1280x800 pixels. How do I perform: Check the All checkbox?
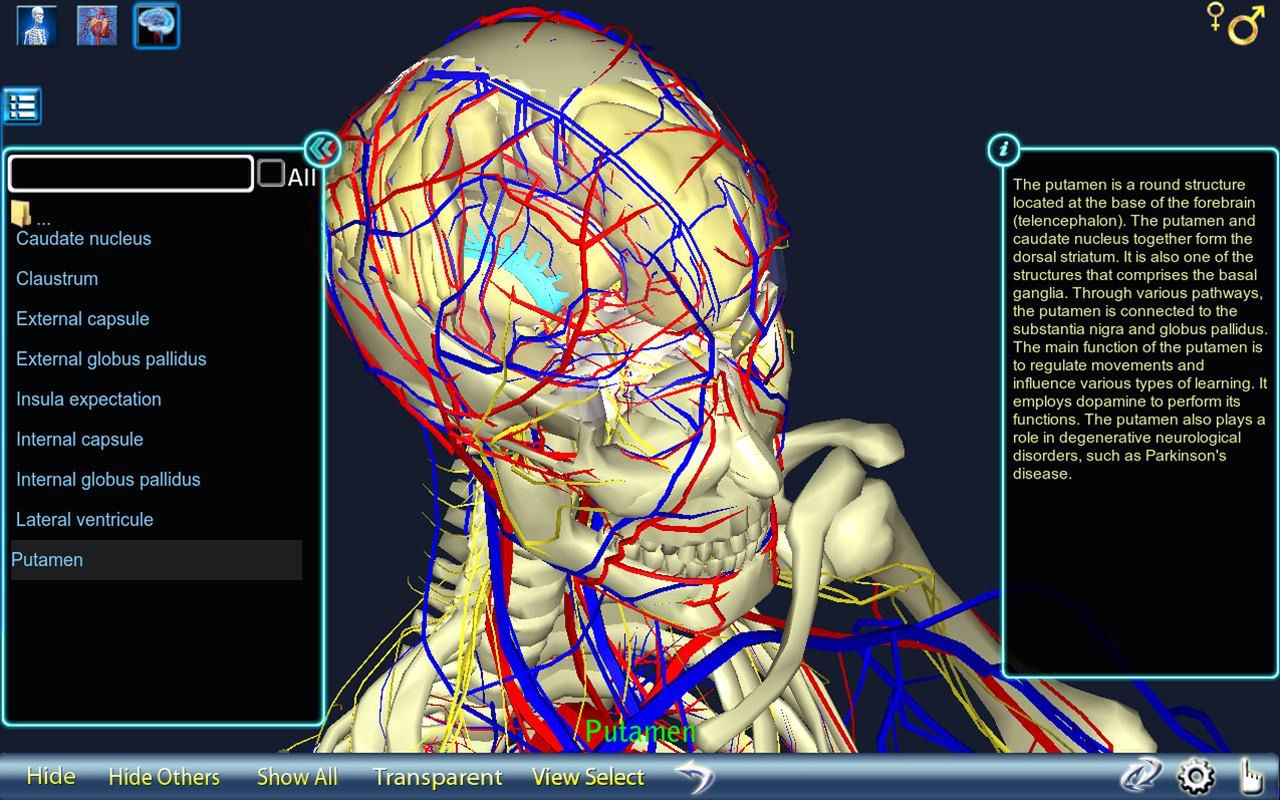[x=271, y=173]
